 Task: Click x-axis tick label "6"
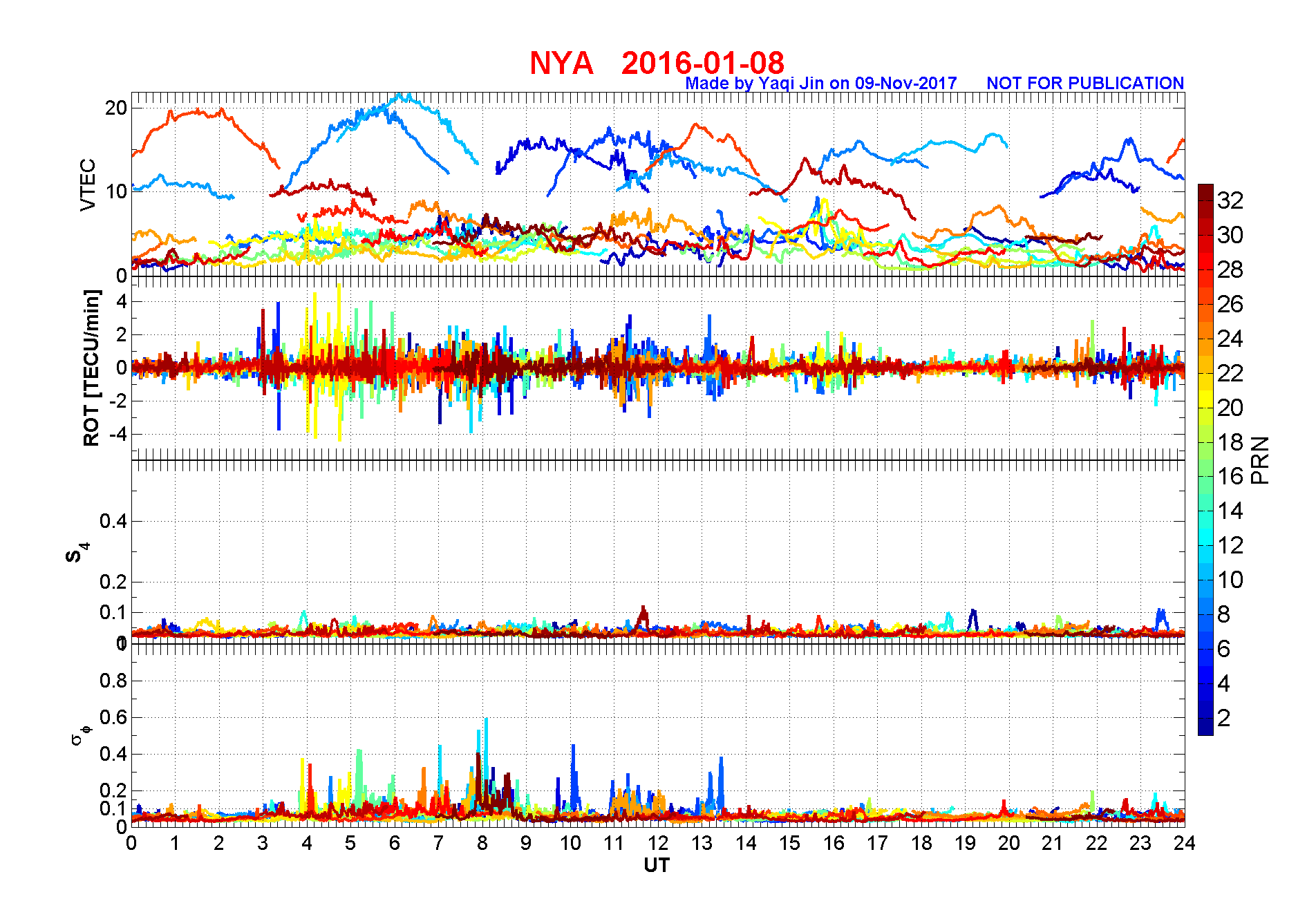[395, 843]
